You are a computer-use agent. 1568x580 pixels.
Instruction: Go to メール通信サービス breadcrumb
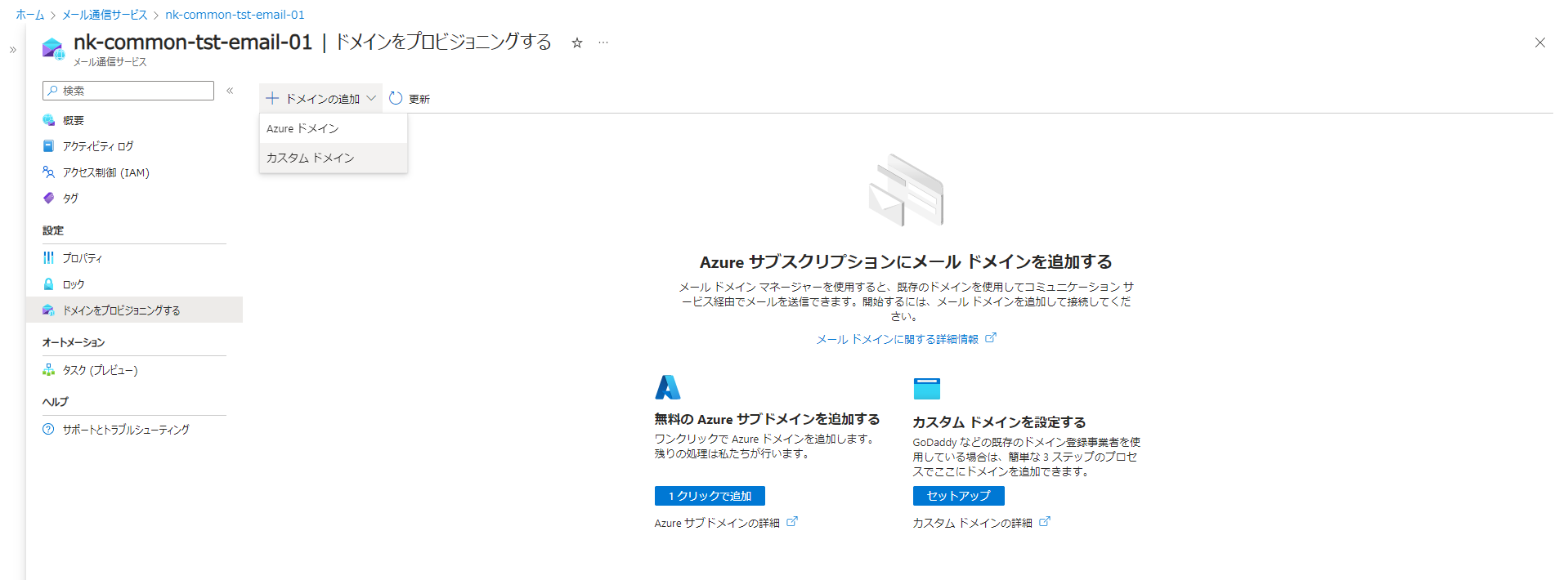pos(105,15)
